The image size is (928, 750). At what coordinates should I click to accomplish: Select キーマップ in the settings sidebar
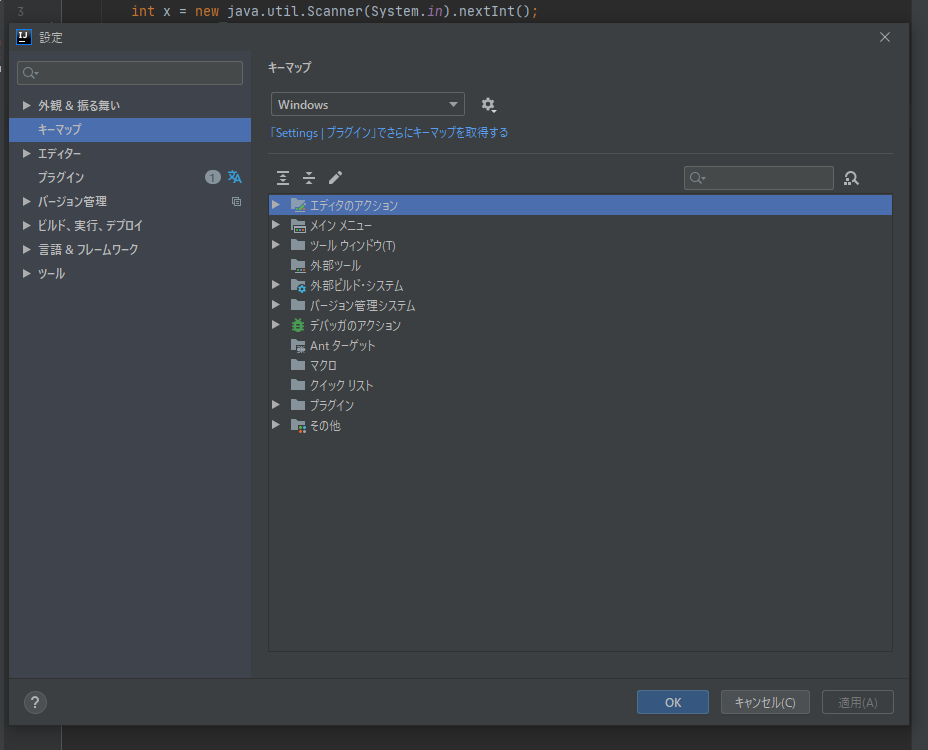(x=130, y=129)
